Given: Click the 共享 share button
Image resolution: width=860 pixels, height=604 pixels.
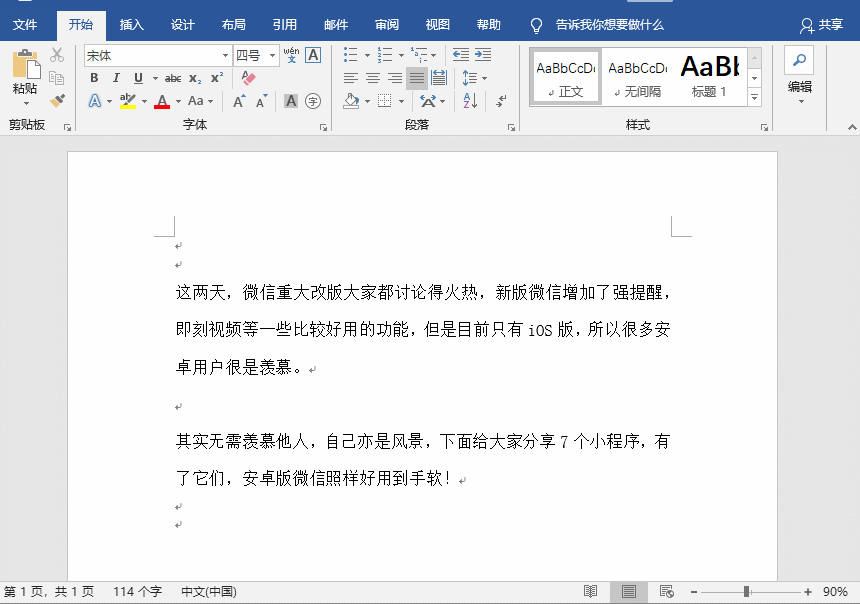Looking at the screenshot, I should (822, 25).
